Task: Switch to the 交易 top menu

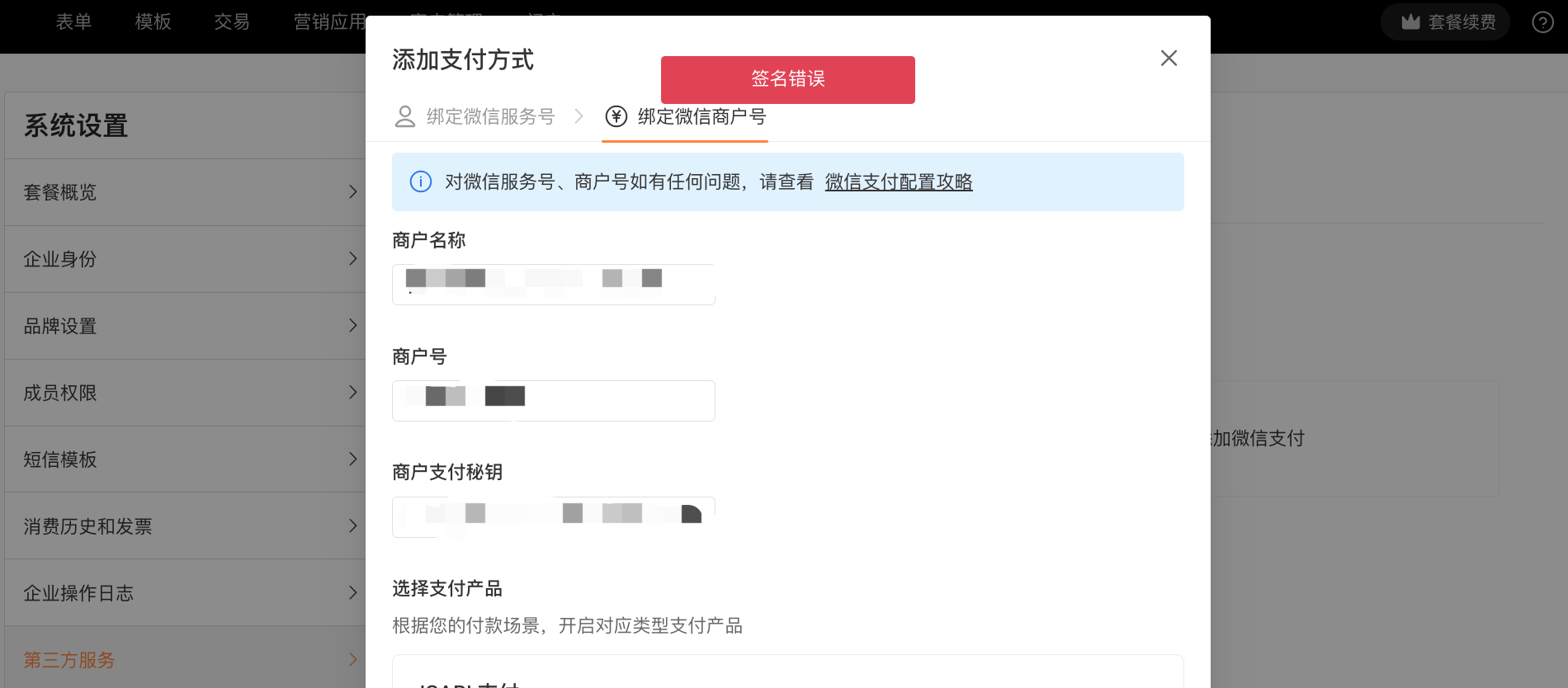Action: [x=232, y=21]
